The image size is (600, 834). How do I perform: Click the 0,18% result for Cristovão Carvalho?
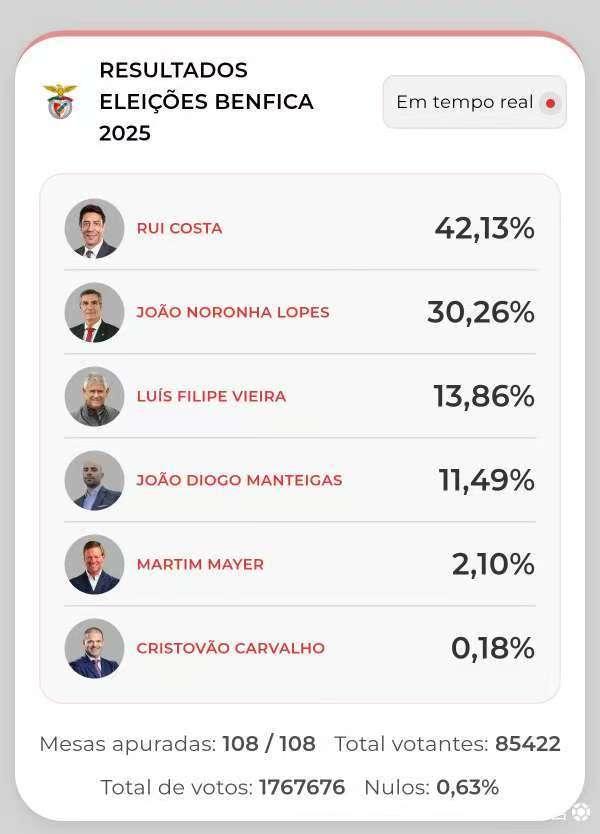coord(492,648)
